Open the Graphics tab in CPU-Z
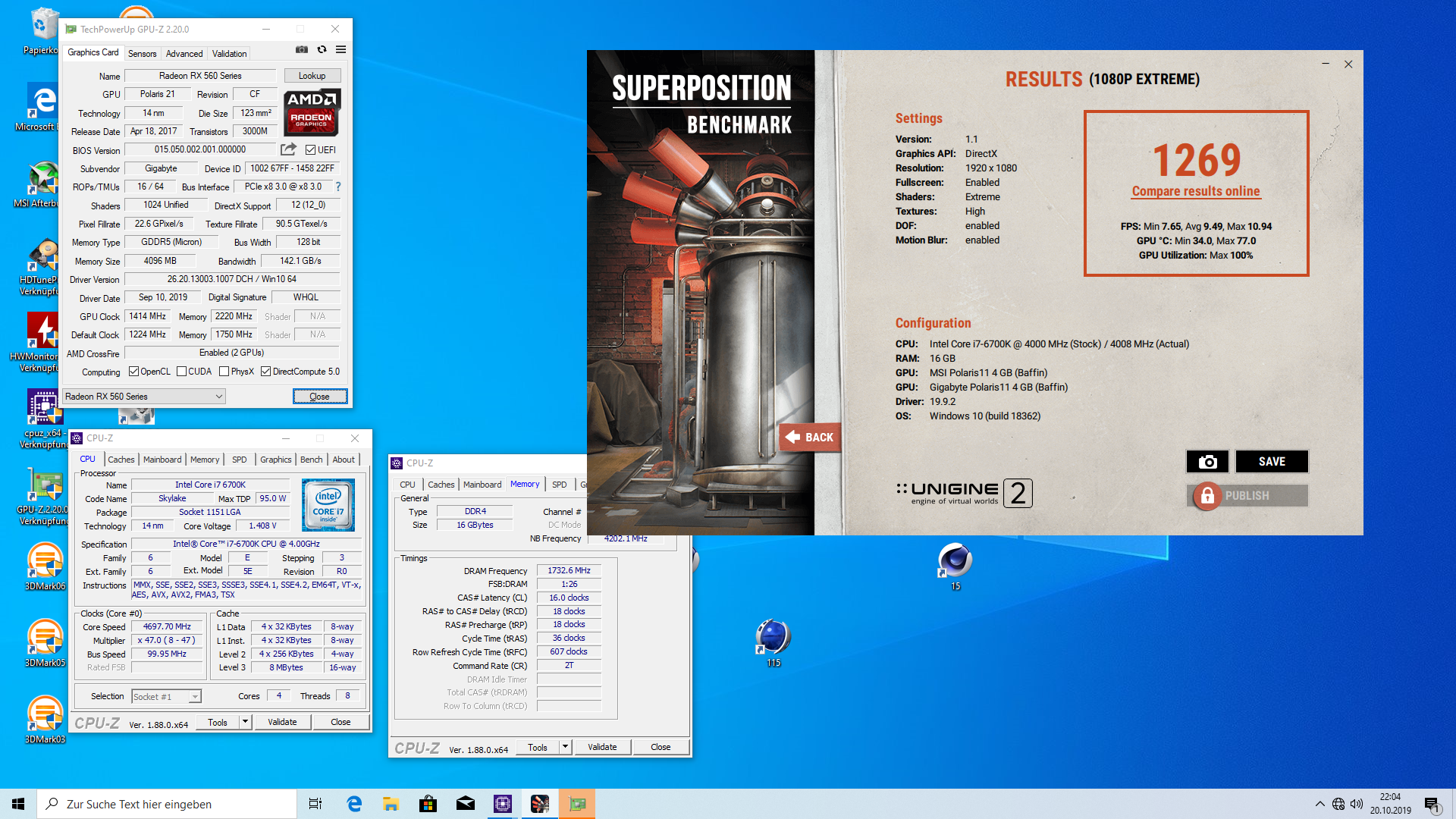 [275, 460]
